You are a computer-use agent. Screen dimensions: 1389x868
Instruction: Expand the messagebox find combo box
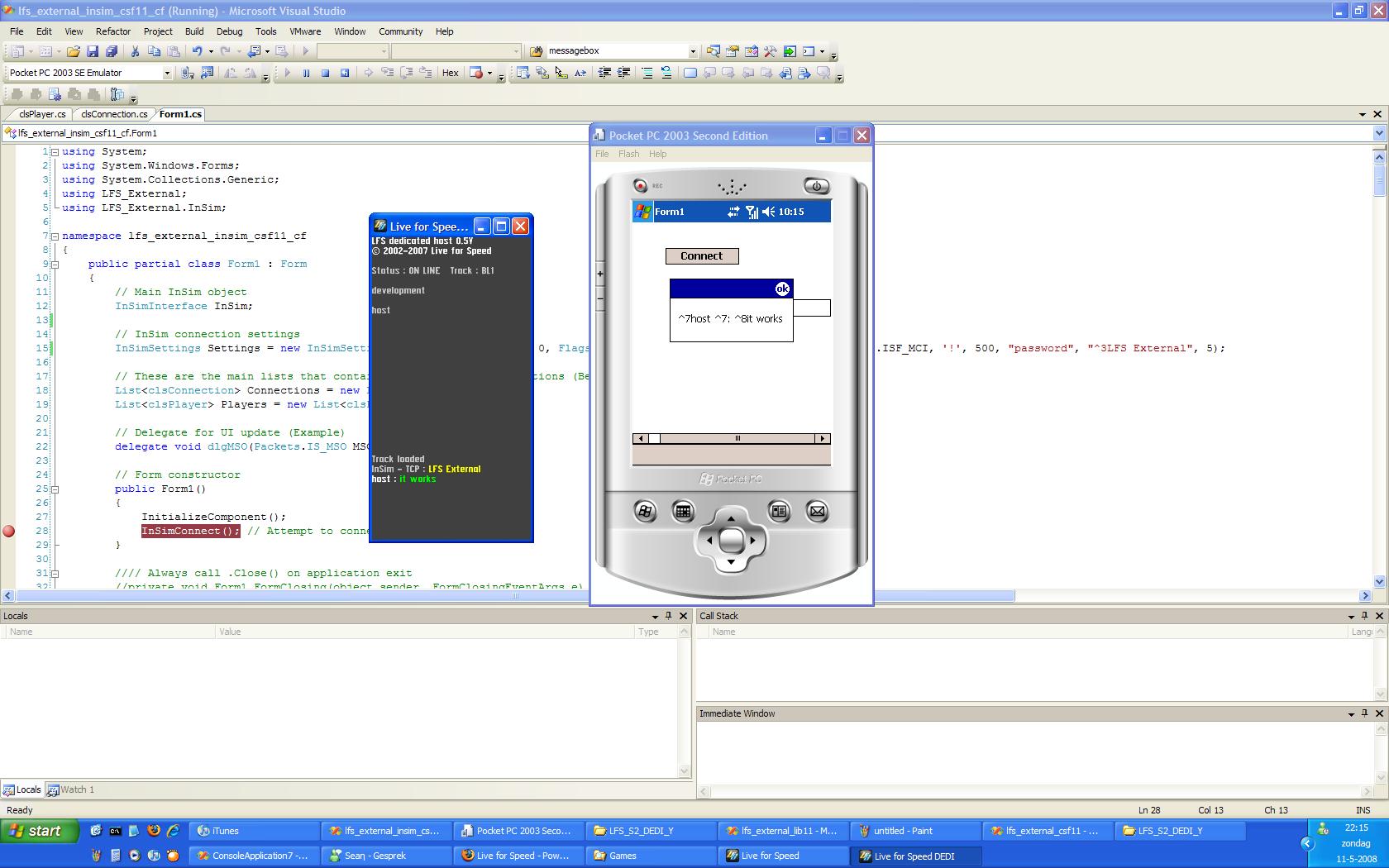click(x=693, y=51)
